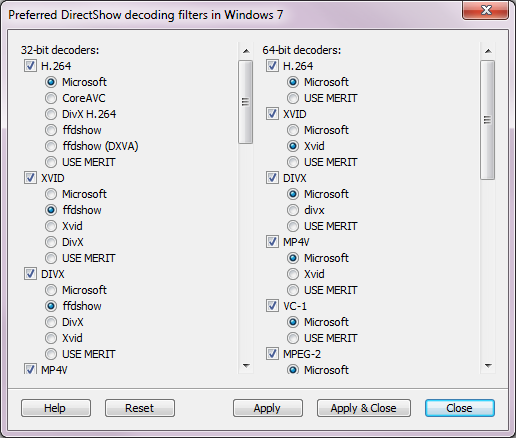Click the Apply button
Viewport: 516px width, 438px height.
tap(268, 408)
